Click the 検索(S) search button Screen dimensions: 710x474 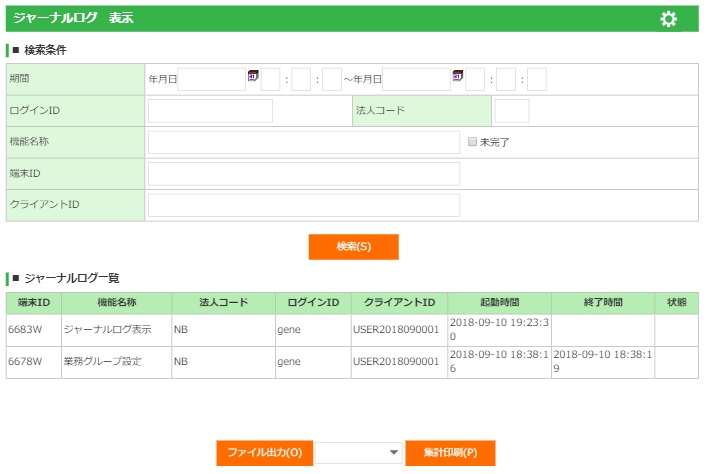click(x=353, y=247)
